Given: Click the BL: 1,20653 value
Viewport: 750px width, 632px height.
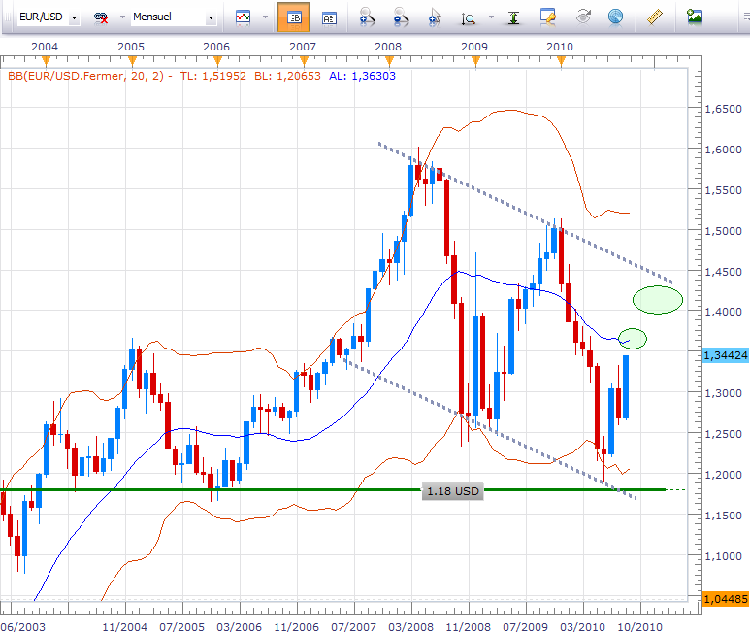Looking at the screenshot, I should [x=287, y=76].
